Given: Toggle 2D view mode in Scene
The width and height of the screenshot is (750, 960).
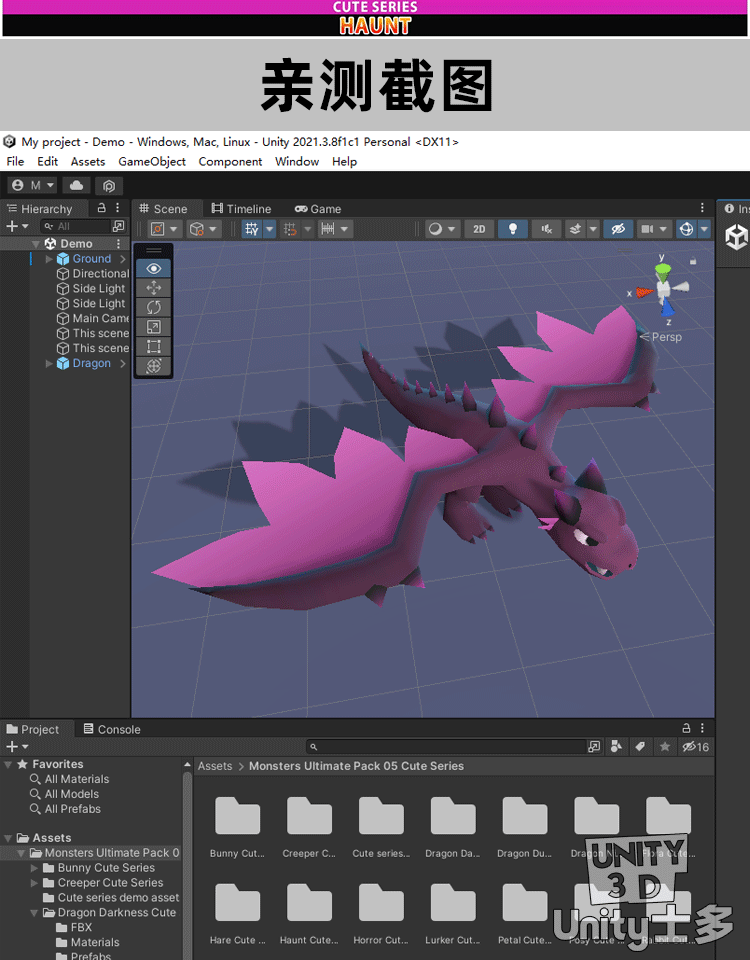Looking at the screenshot, I should pos(479,229).
